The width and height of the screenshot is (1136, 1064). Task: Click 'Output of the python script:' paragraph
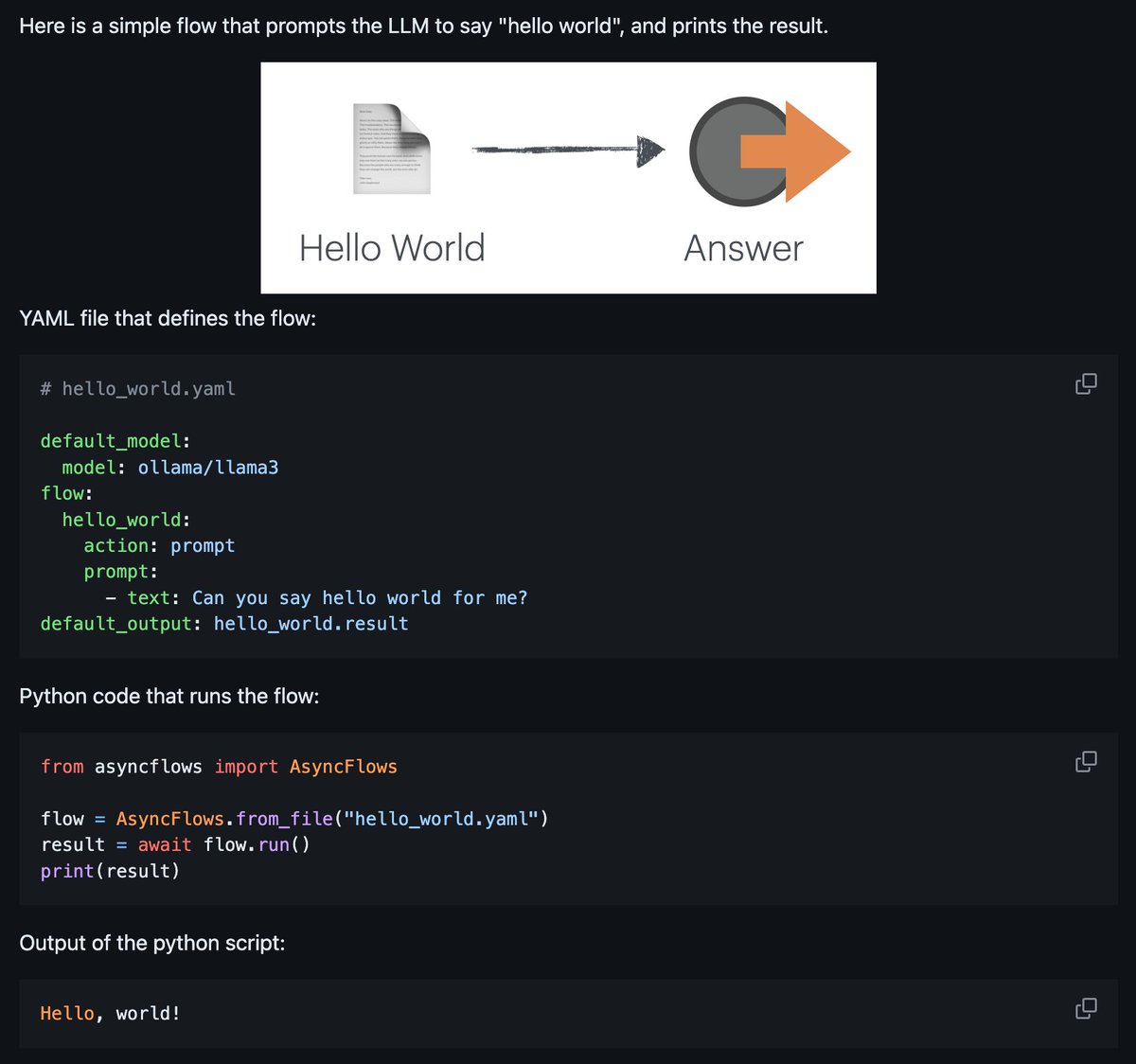pos(152,943)
